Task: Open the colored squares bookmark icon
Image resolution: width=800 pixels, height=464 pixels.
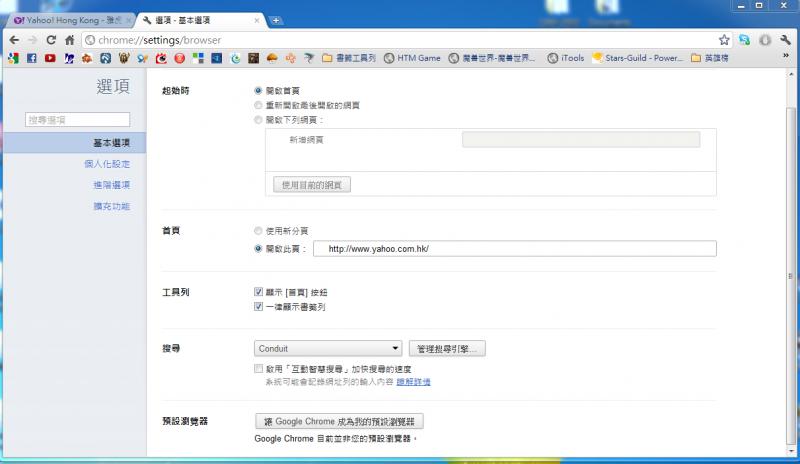Action: click(198, 58)
